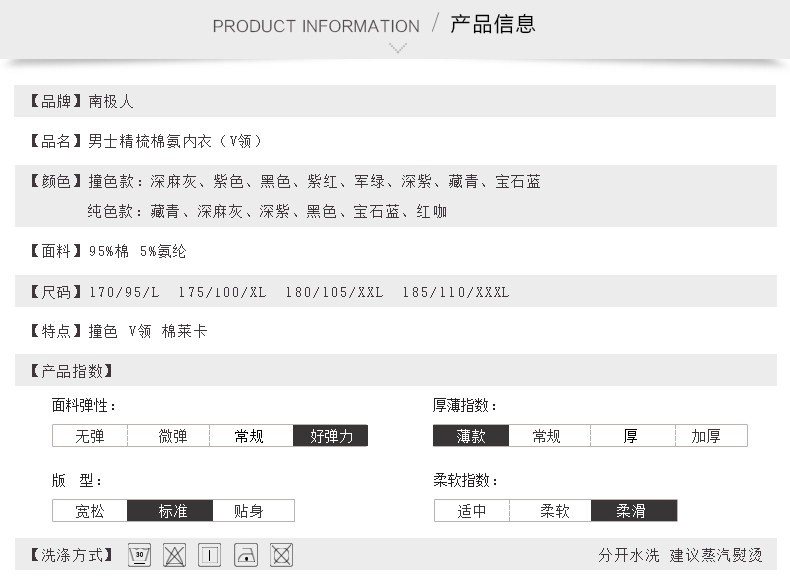Click the do-not-tumble-dry crossed icon
This screenshot has width=790, height=580.
point(281,555)
